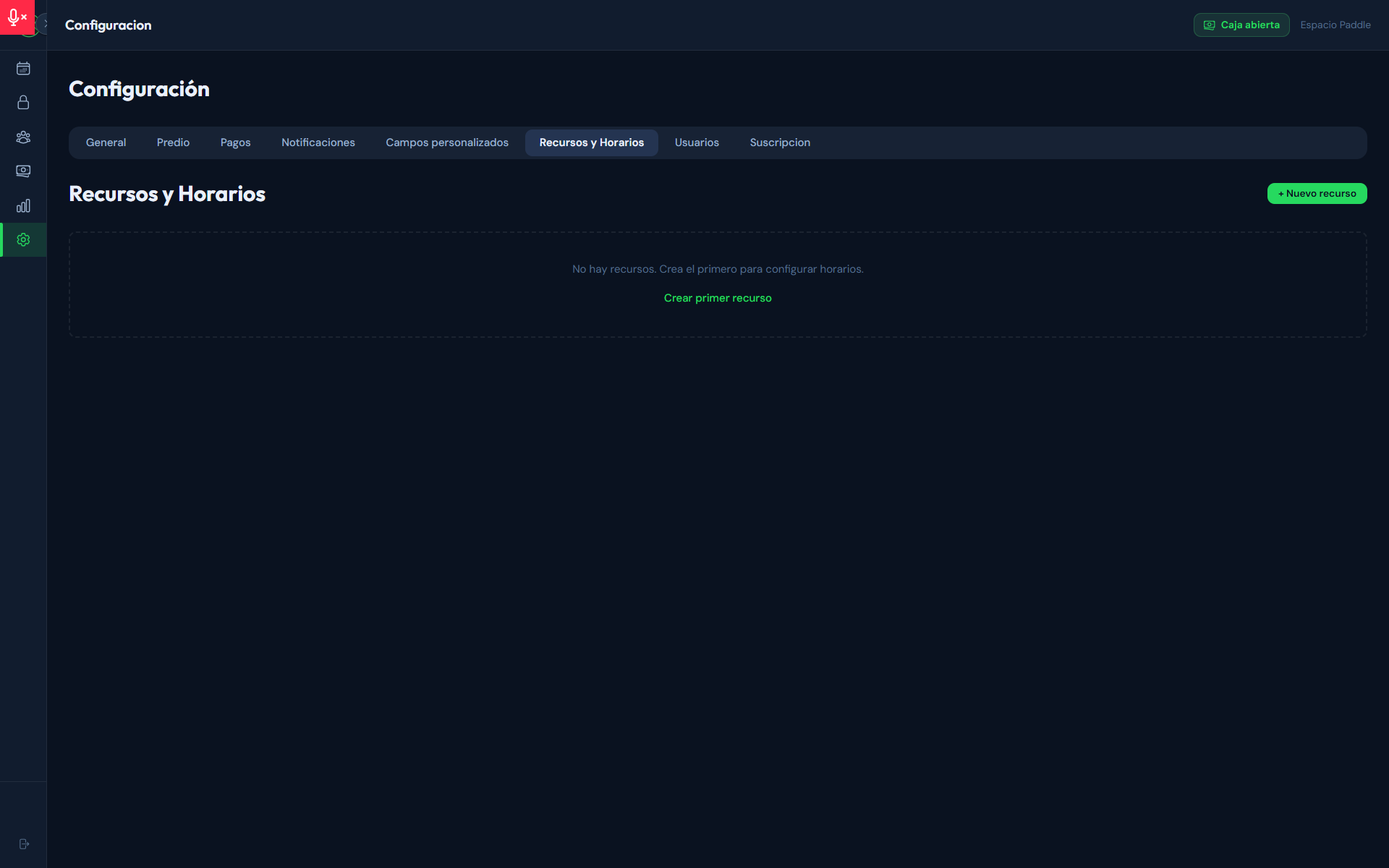Switch to the General tab
Viewport: 1389px width, 868px height.
click(106, 142)
